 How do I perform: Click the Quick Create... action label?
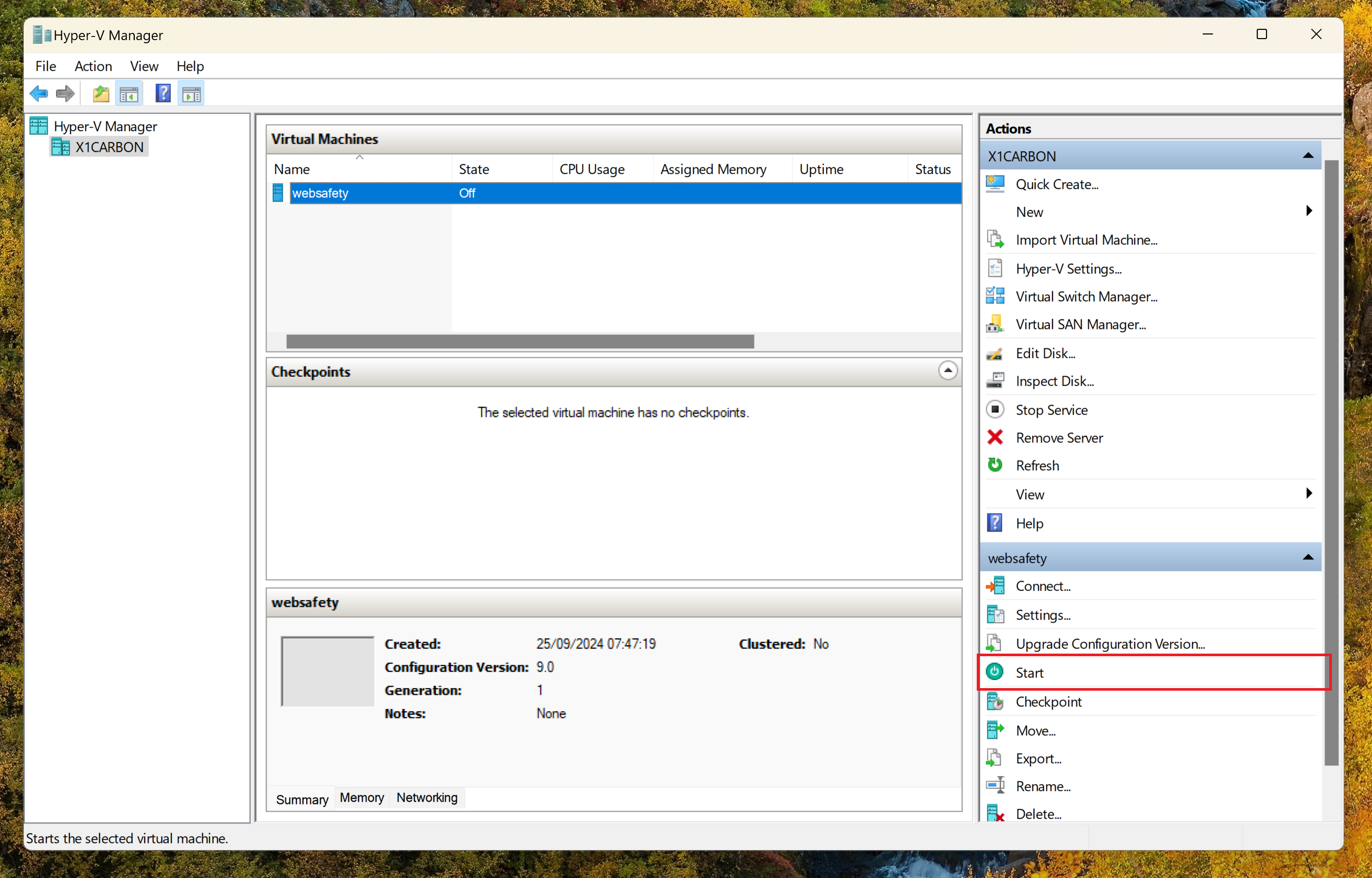tap(1057, 184)
